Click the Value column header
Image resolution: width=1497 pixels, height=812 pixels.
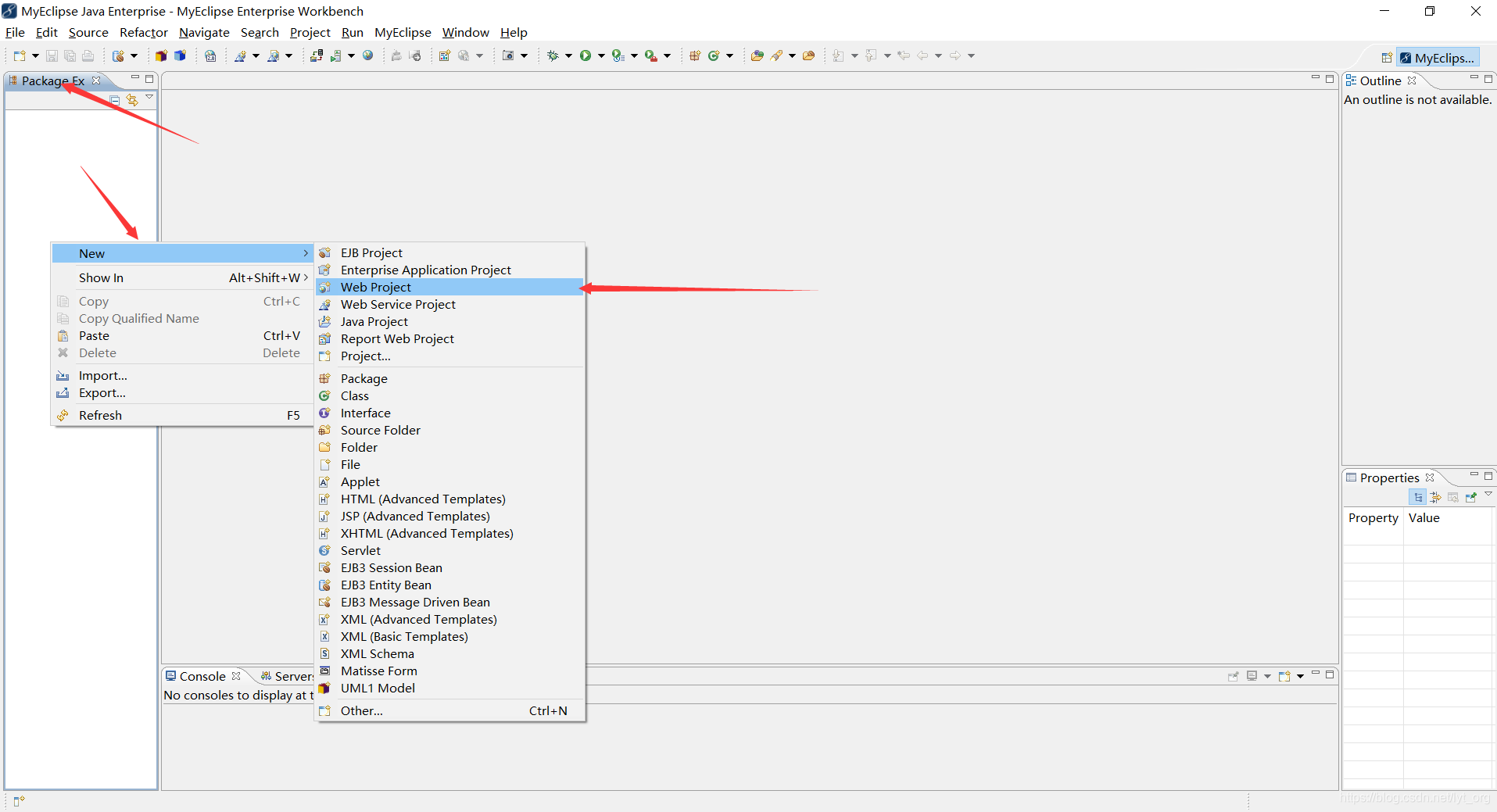1449,517
